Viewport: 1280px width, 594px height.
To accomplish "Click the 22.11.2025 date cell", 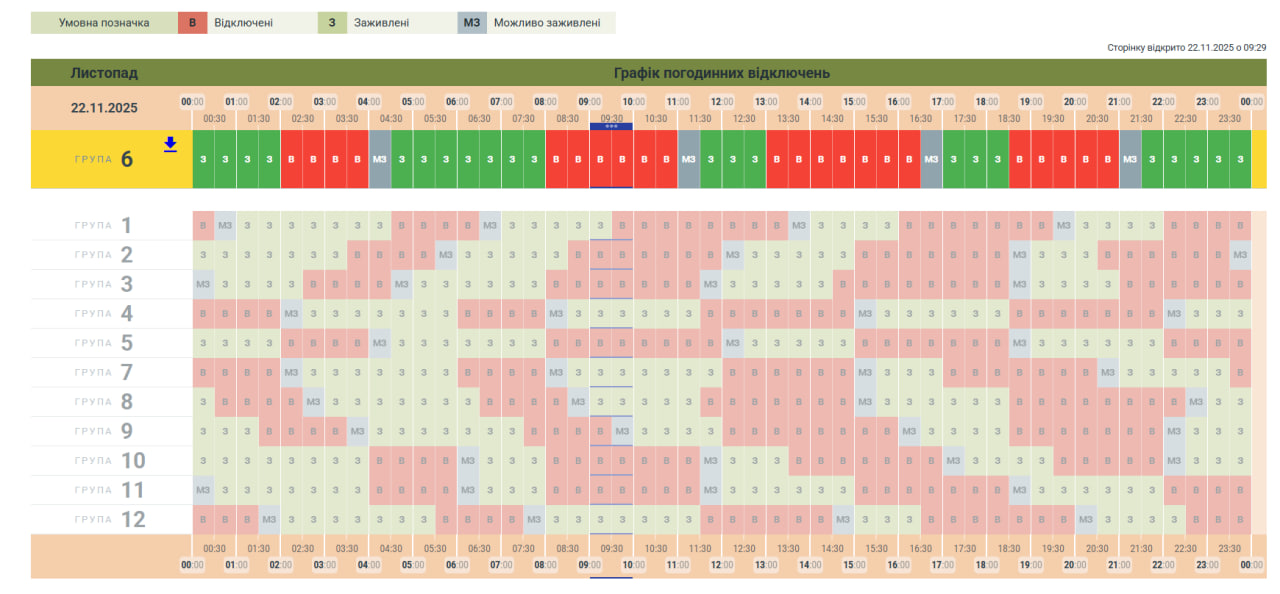I will 104,108.
